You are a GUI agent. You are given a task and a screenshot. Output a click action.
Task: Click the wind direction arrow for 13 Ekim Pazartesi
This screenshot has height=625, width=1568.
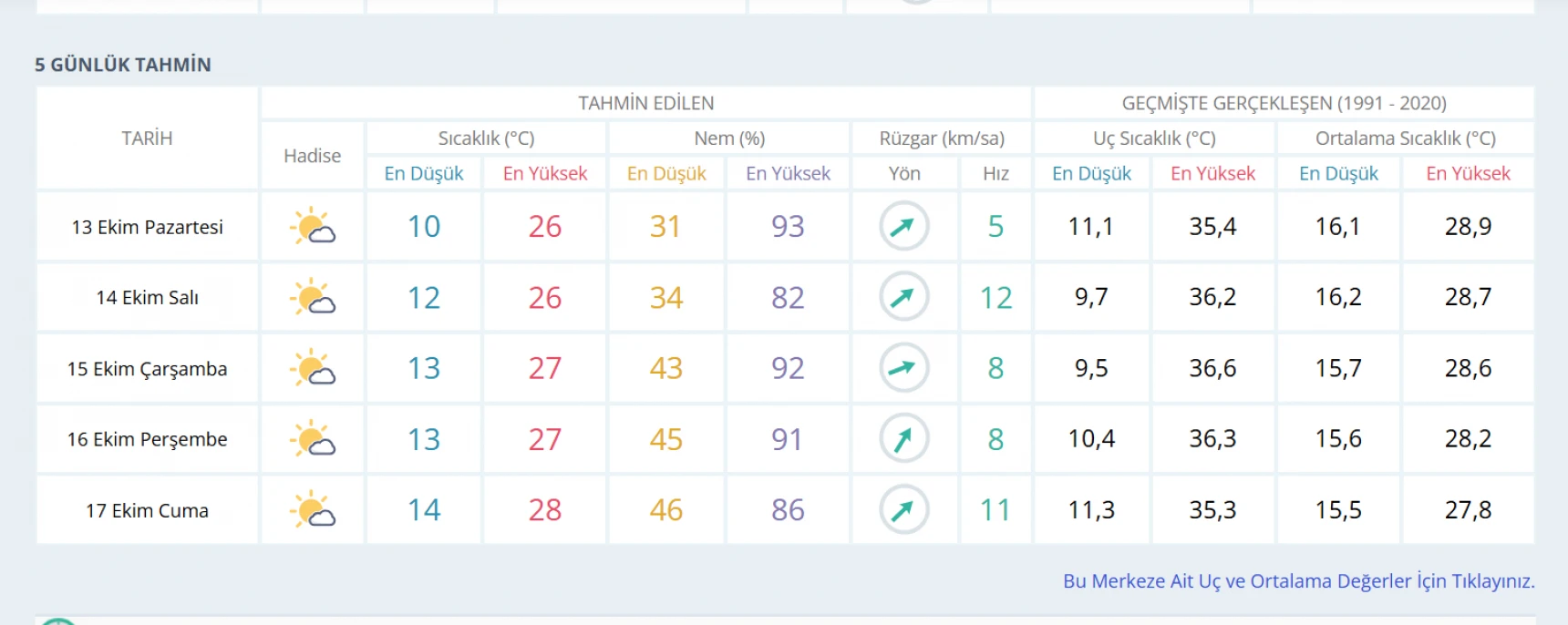pyautogui.click(x=903, y=226)
